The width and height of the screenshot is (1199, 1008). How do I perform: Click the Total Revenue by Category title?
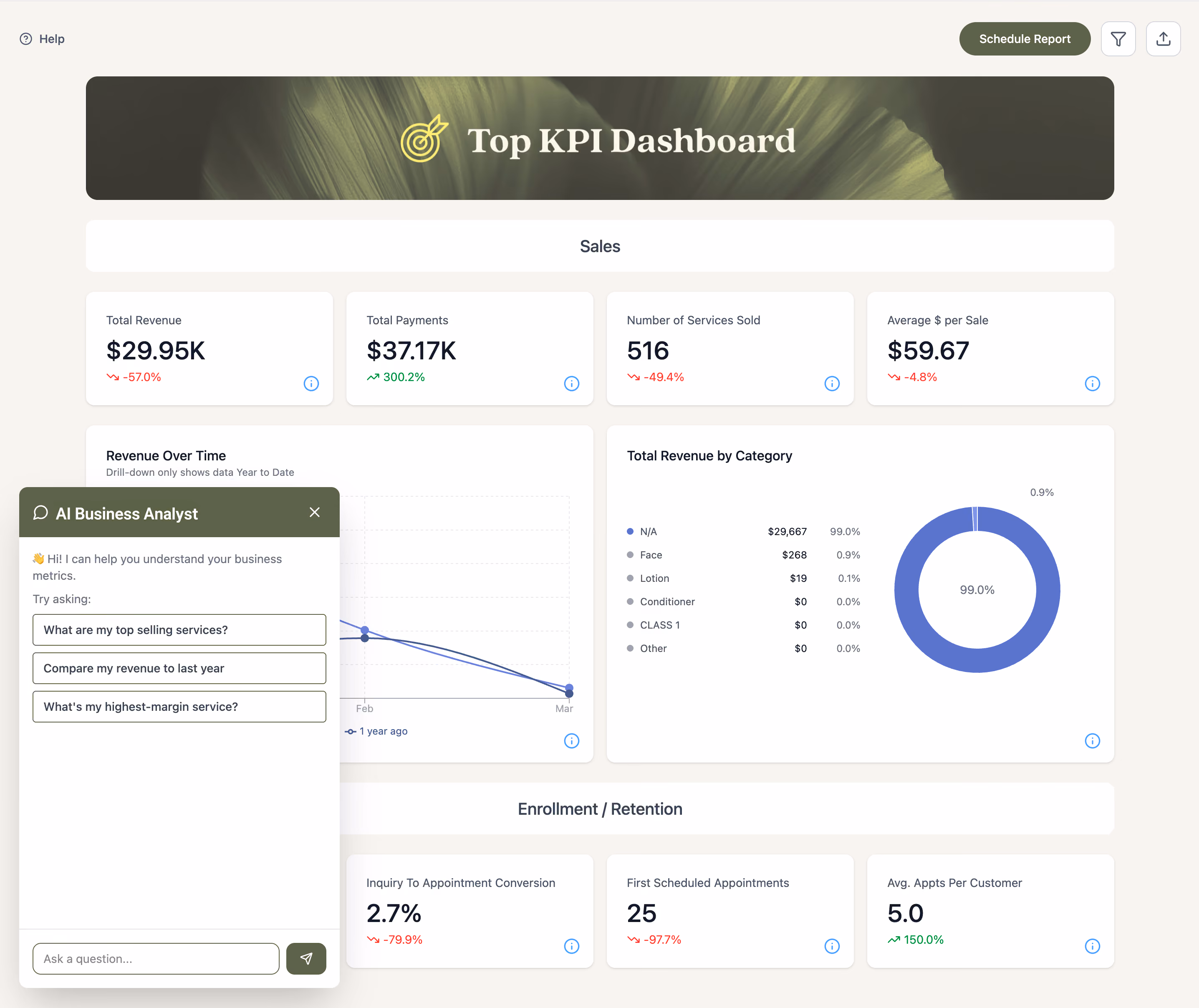[x=709, y=455]
